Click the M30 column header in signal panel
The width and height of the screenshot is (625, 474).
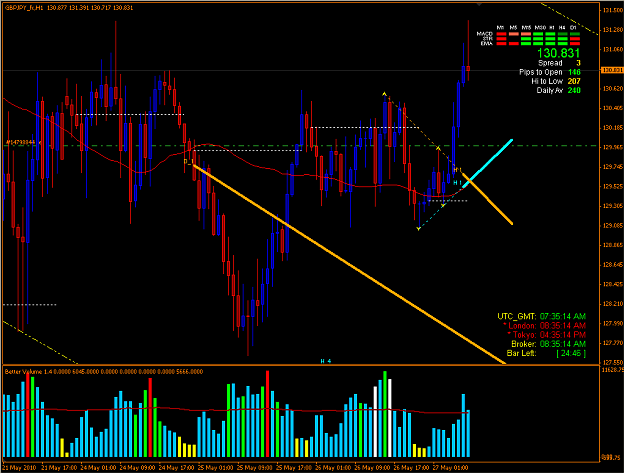tap(540, 28)
